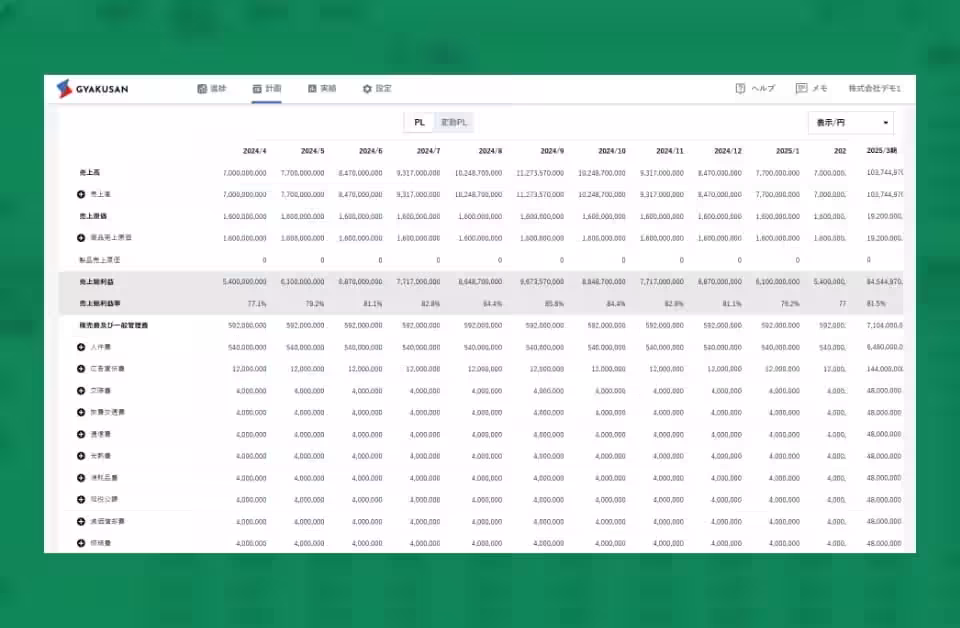Switch the view toggle to PL
Image resolution: width=960 pixels, height=628 pixels.
tap(420, 122)
